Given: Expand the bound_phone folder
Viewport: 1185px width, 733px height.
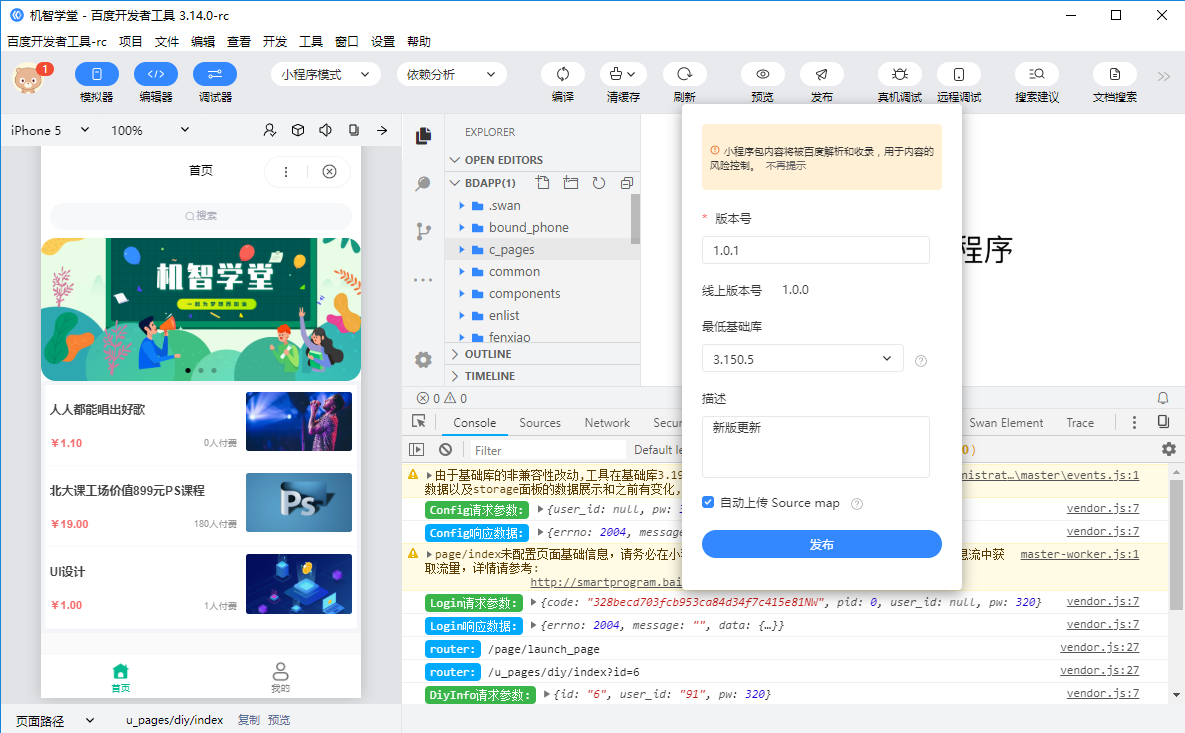Looking at the screenshot, I should 543,227.
